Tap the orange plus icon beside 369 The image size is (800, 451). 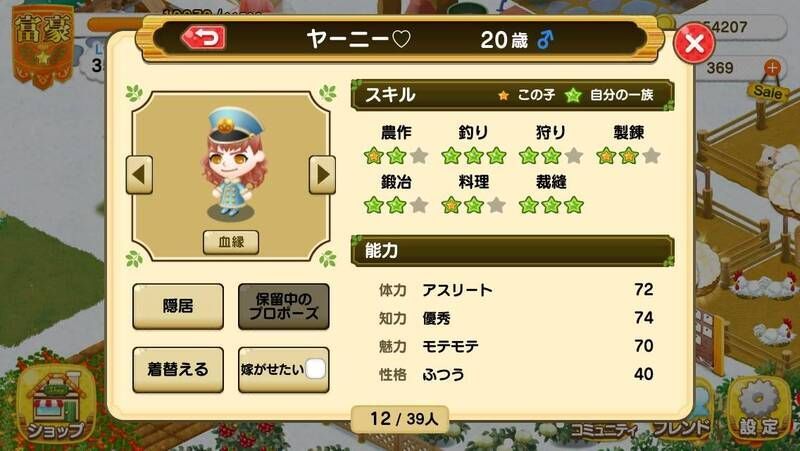(772, 67)
